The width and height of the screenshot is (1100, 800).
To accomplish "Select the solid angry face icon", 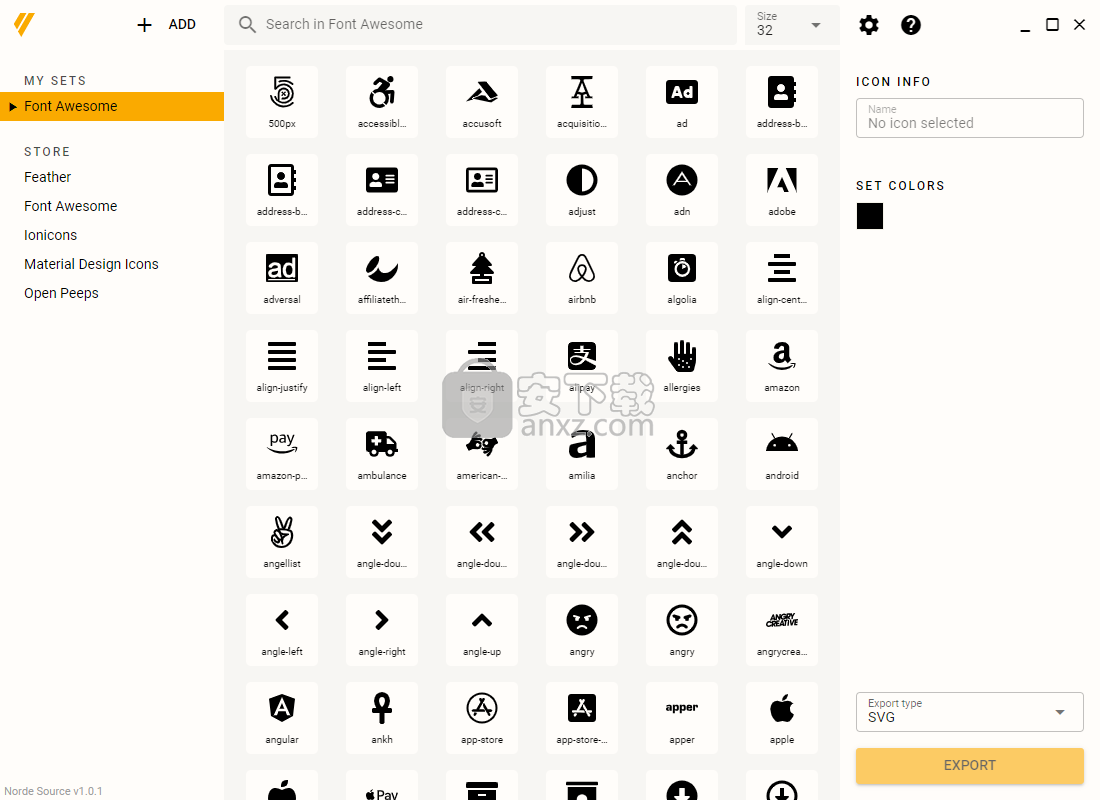I will 582,629.
